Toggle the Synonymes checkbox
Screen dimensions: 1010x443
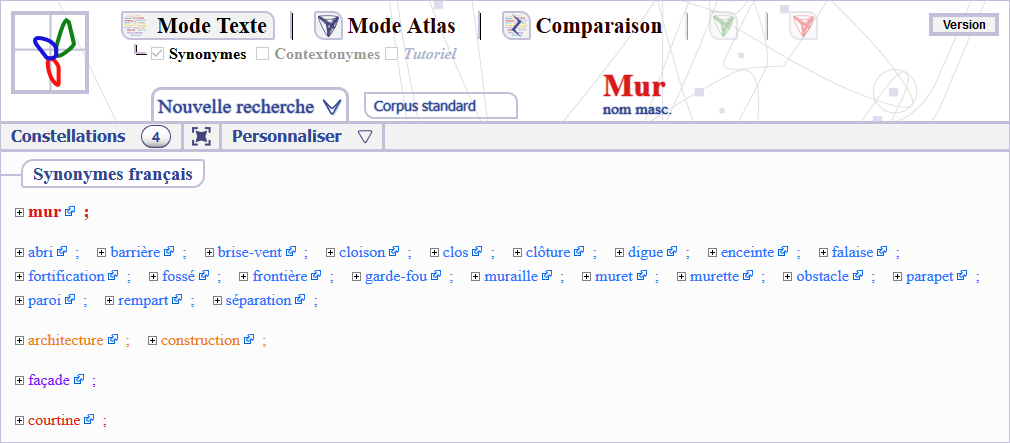(157, 54)
